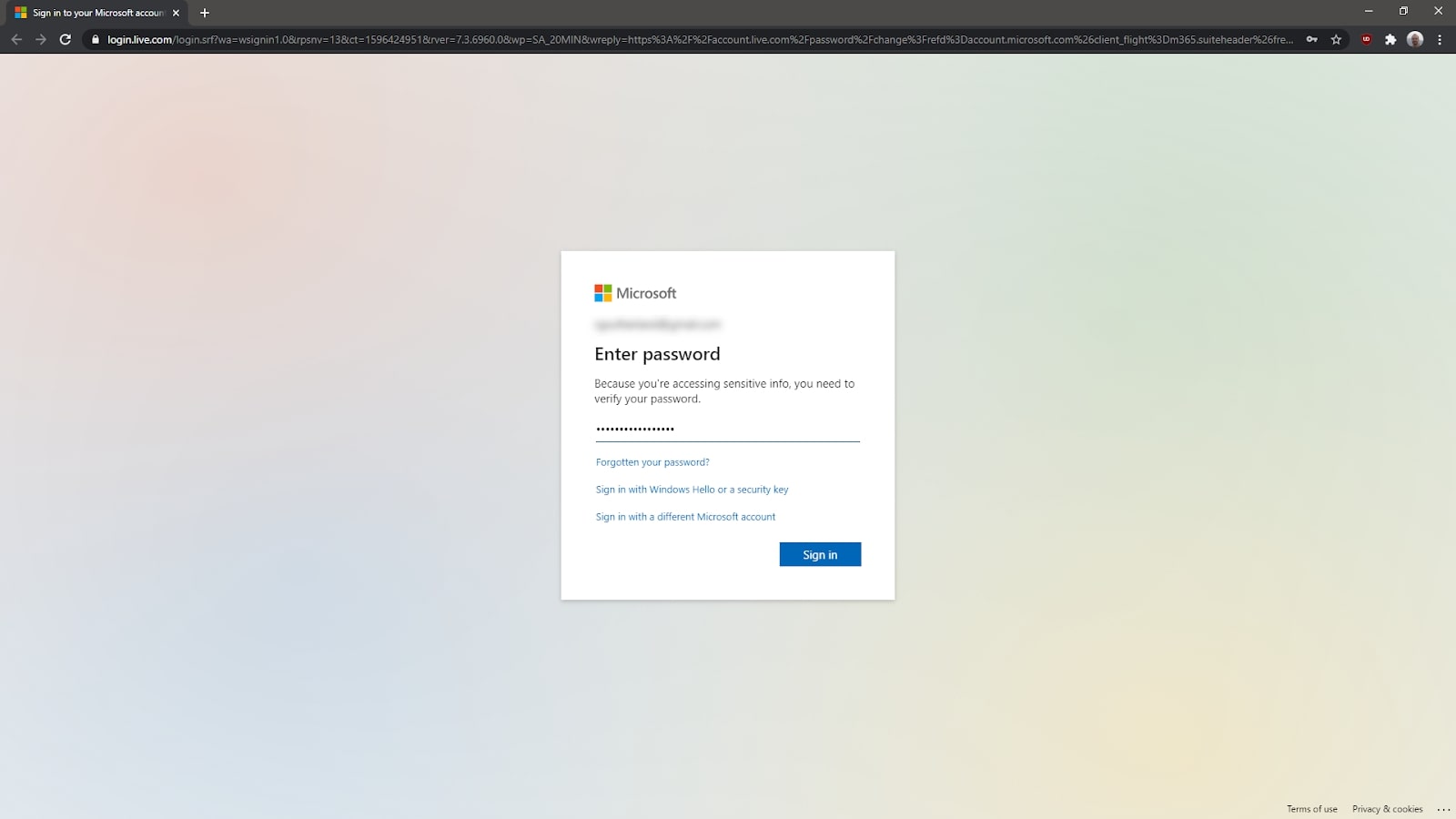The height and width of the screenshot is (819, 1456).
Task: Click the blue Sign in button
Action: [x=820, y=554]
